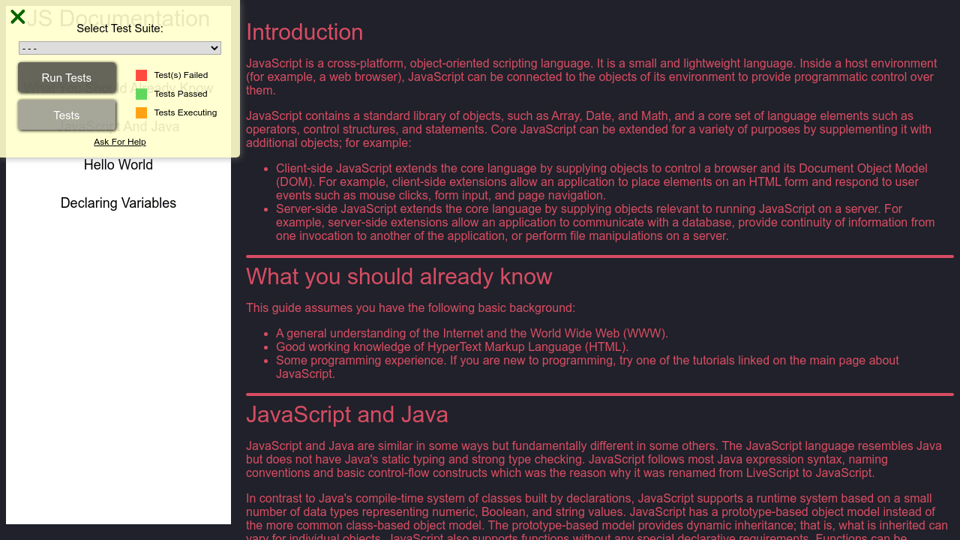Click the 'What you should already know' heading
Screen dimensions: 960x540
click(399, 277)
